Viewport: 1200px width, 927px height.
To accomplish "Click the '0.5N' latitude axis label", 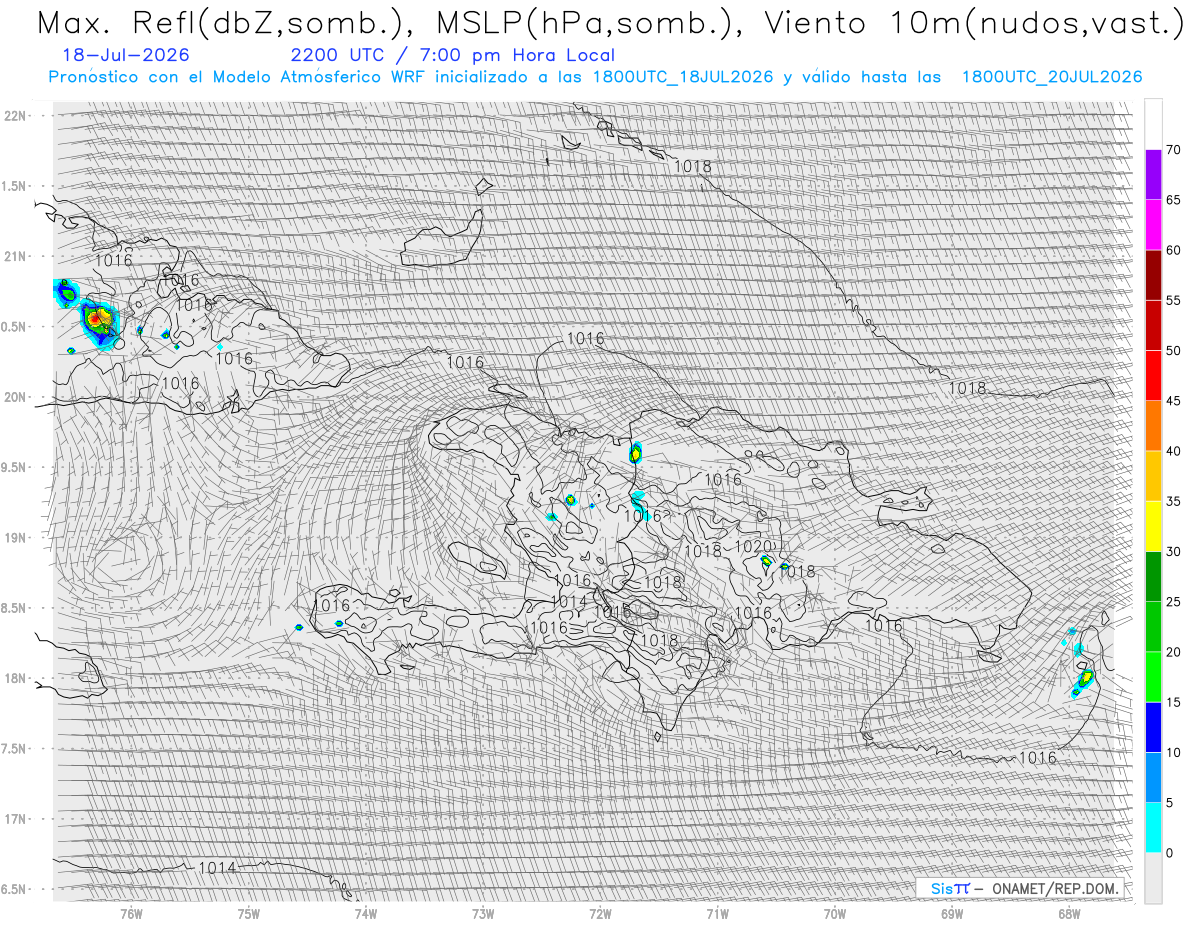I will (14, 327).
